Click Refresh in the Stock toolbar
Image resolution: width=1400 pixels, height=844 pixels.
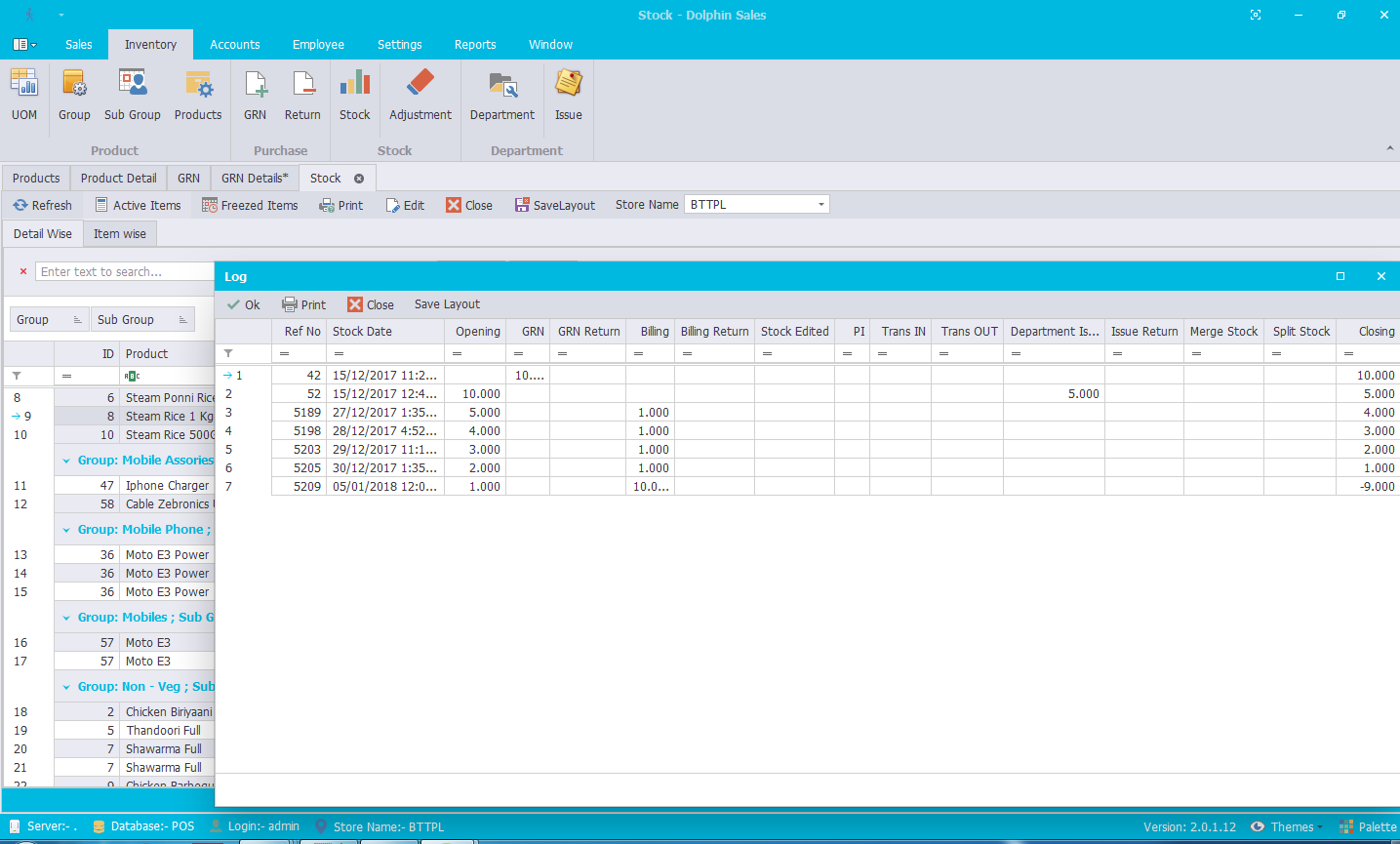pyautogui.click(x=43, y=205)
